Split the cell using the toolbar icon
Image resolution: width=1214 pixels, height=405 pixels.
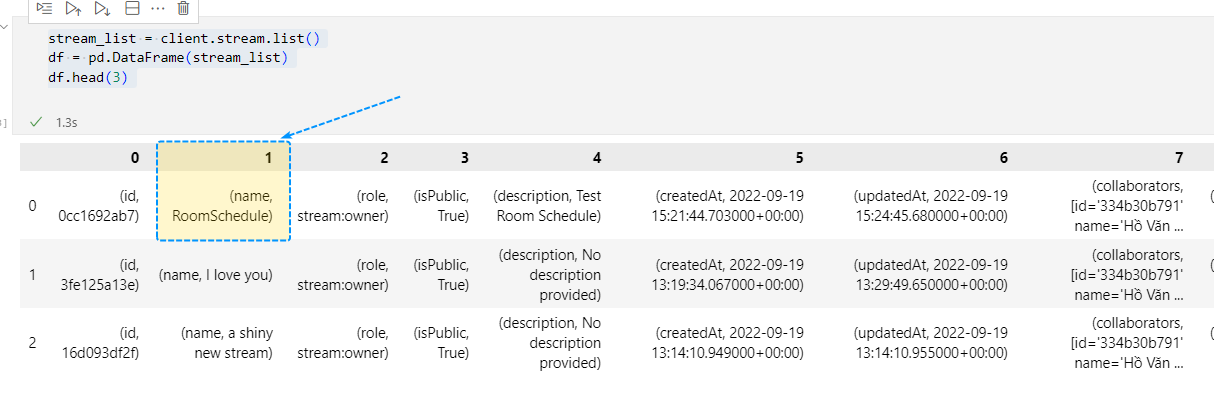[x=131, y=8]
